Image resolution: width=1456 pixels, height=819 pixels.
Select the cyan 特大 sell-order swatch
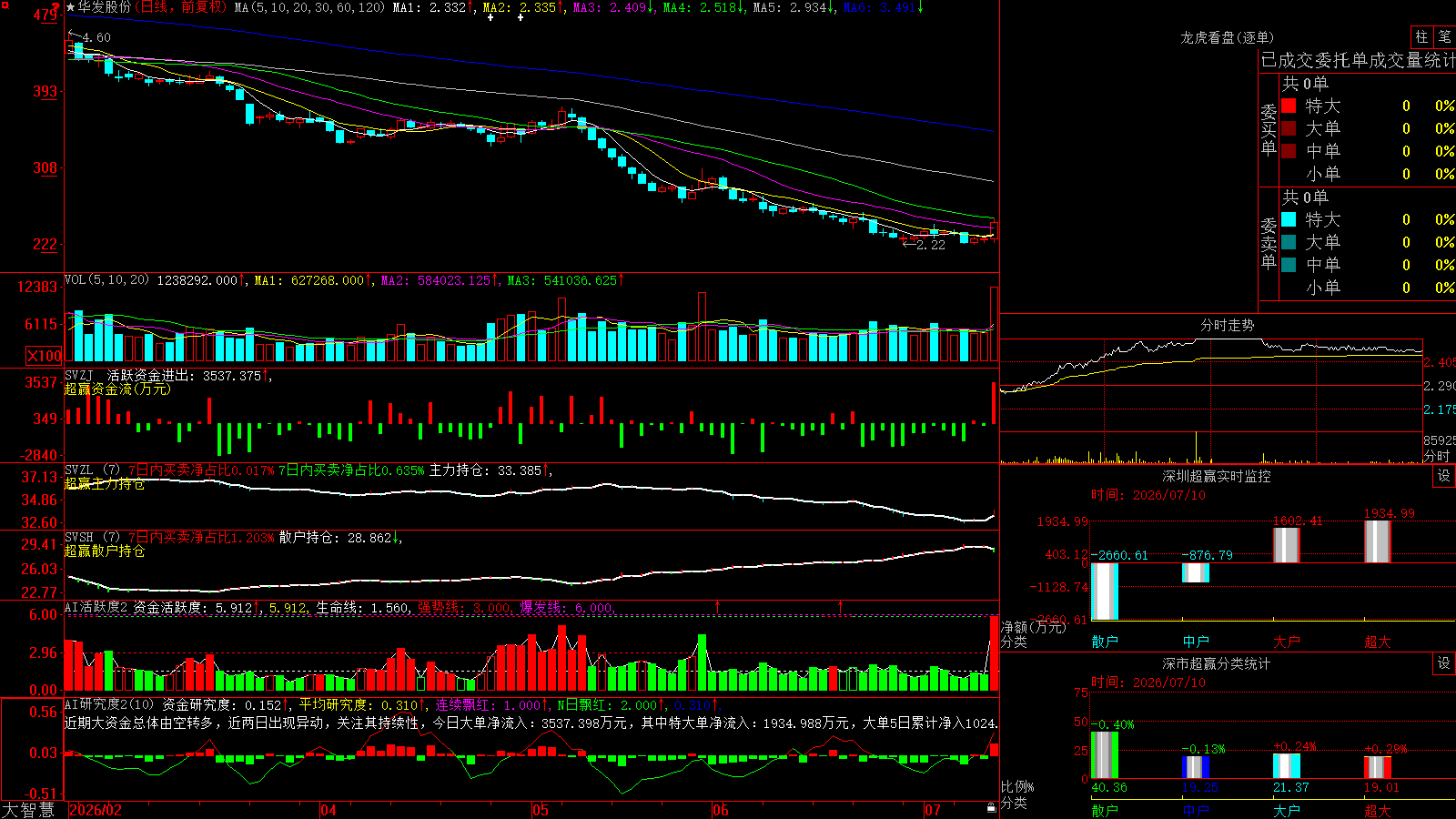pyautogui.click(x=1289, y=219)
